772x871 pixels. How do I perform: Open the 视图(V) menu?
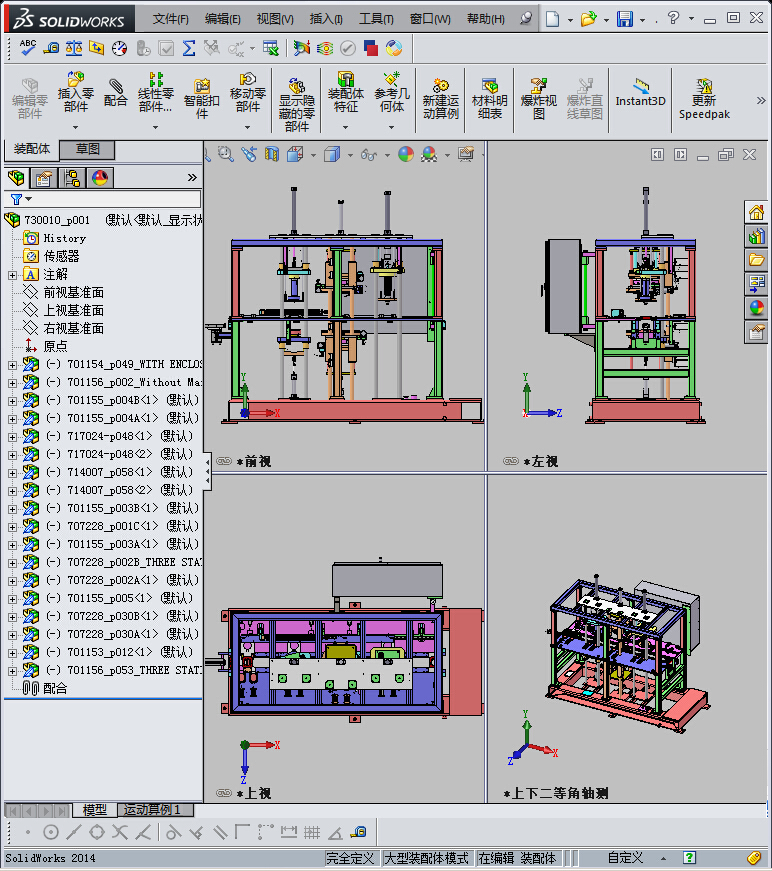[275, 19]
